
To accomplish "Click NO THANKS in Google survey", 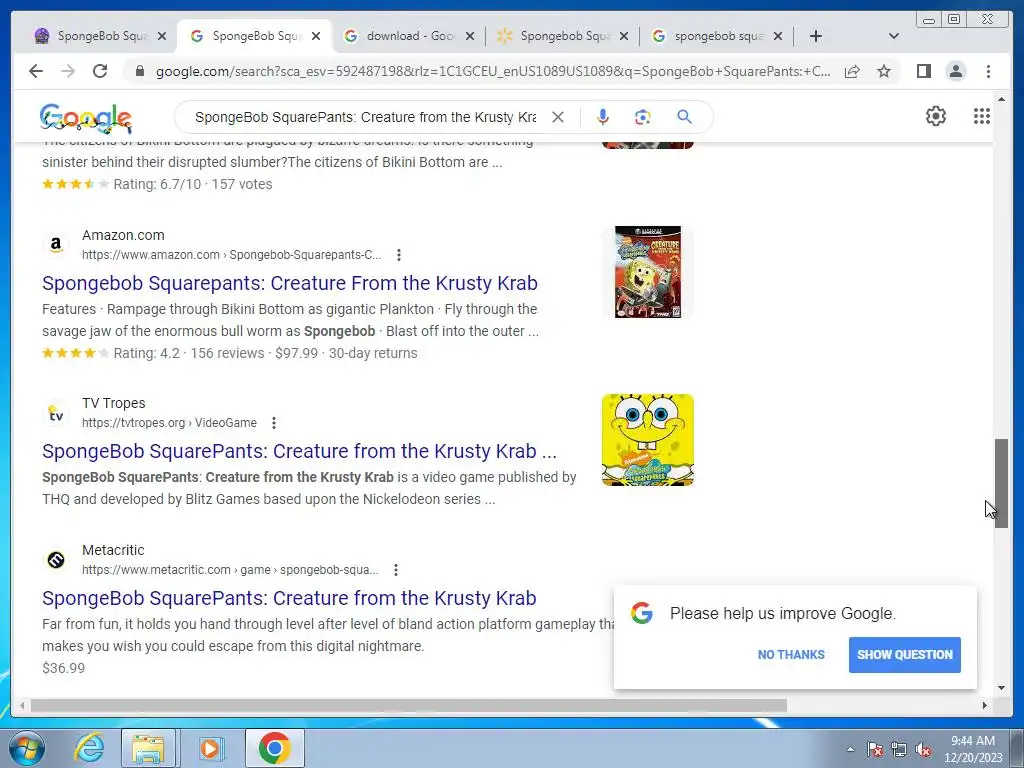I will tap(791, 654).
